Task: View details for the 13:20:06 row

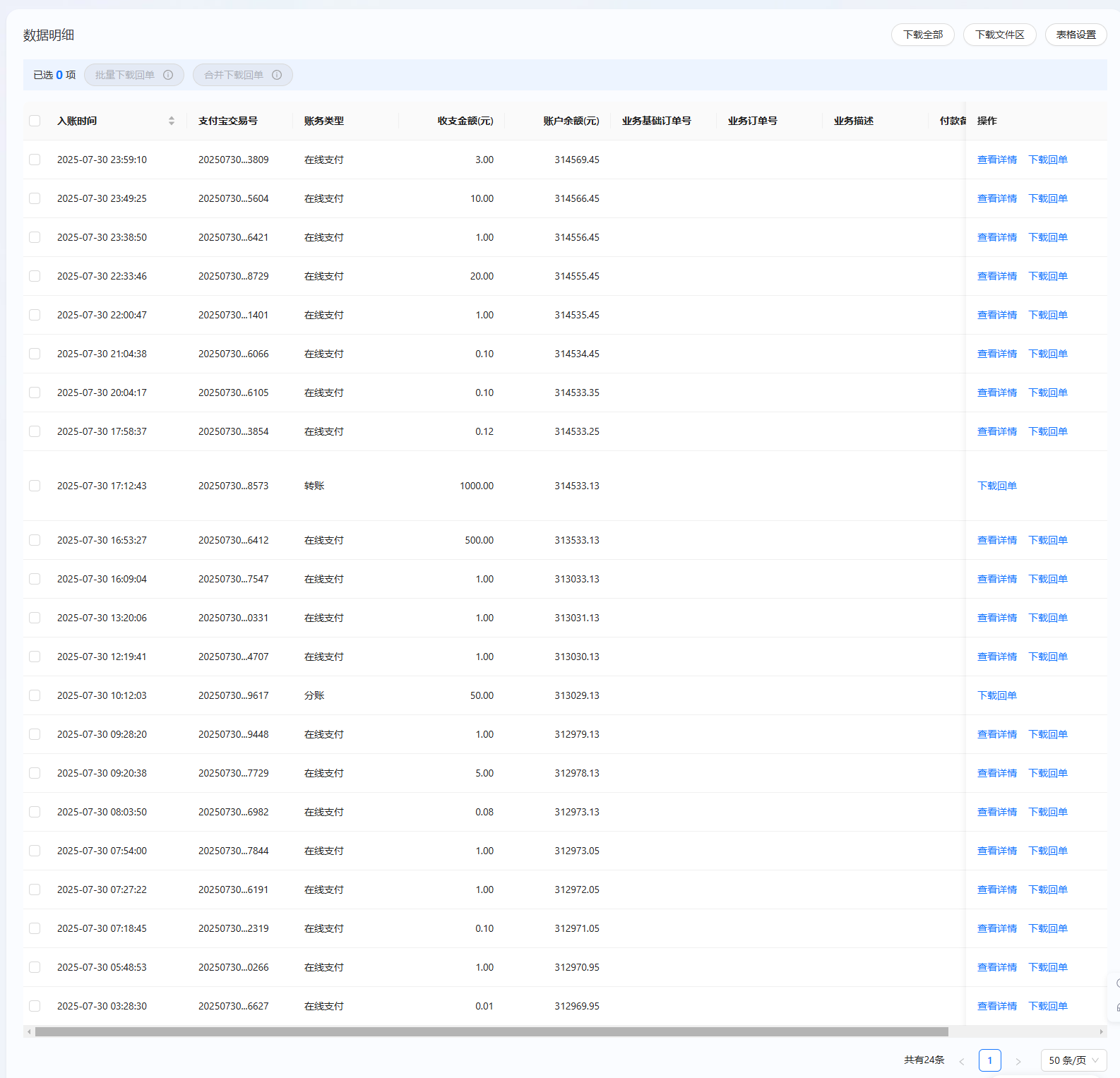Action: [x=997, y=618]
